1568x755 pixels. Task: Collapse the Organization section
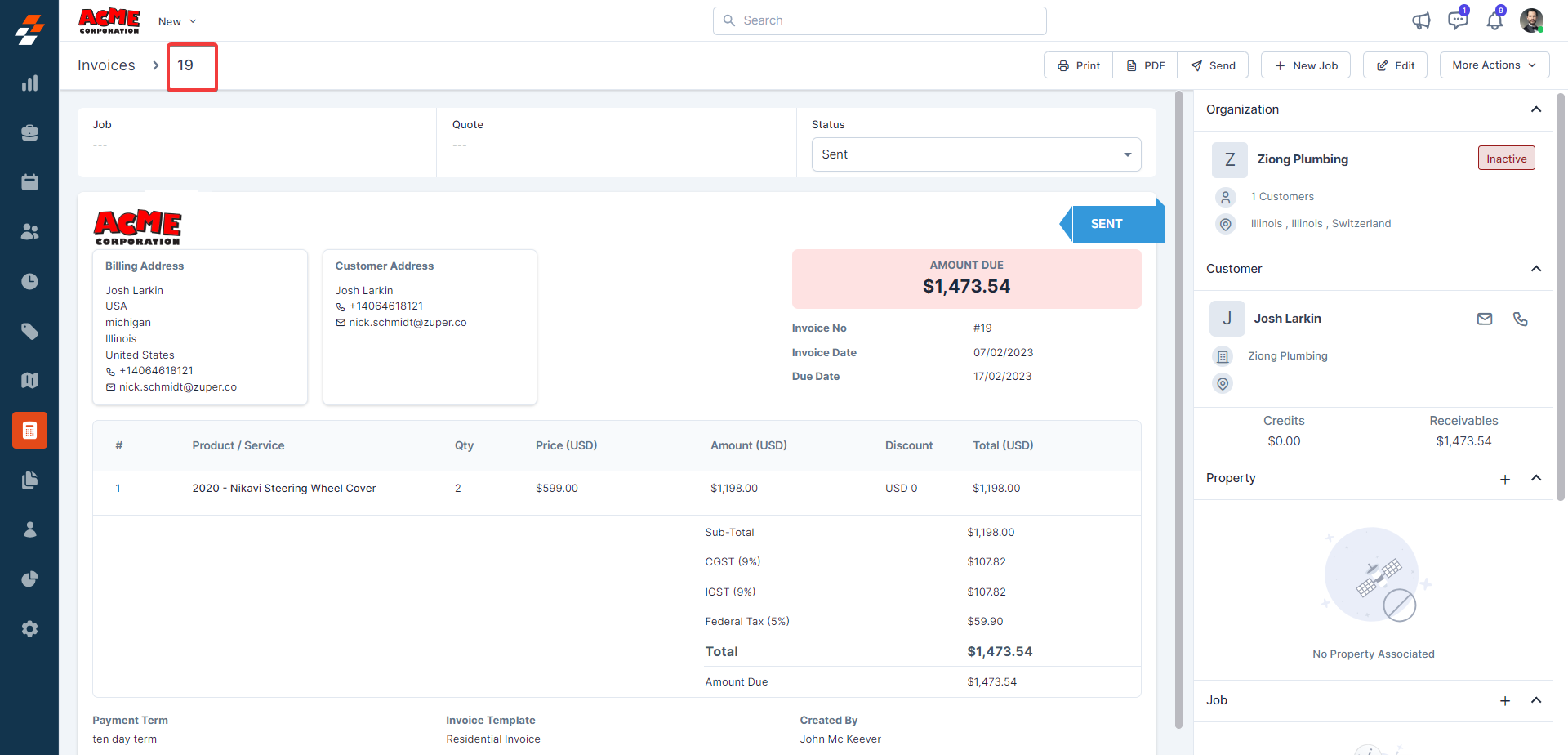pyautogui.click(x=1535, y=109)
